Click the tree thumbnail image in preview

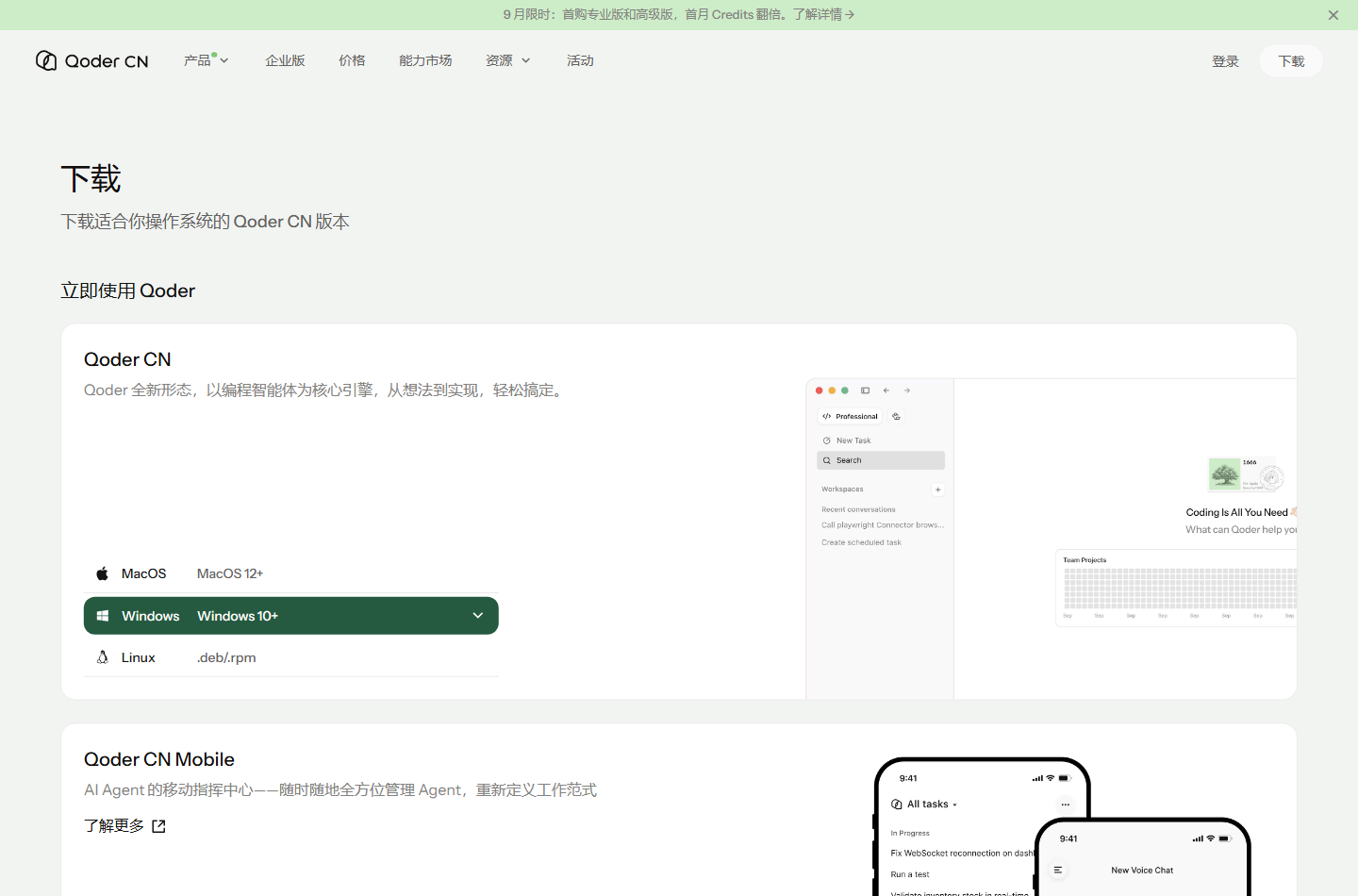1224,474
